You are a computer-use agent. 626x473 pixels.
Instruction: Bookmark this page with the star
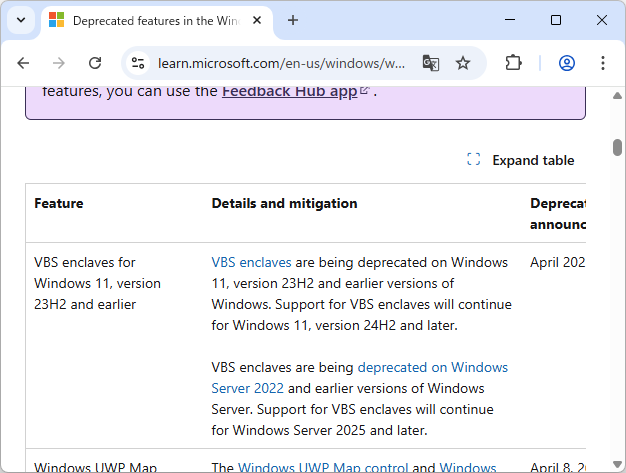pyautogui.click(x=463, y=63)
